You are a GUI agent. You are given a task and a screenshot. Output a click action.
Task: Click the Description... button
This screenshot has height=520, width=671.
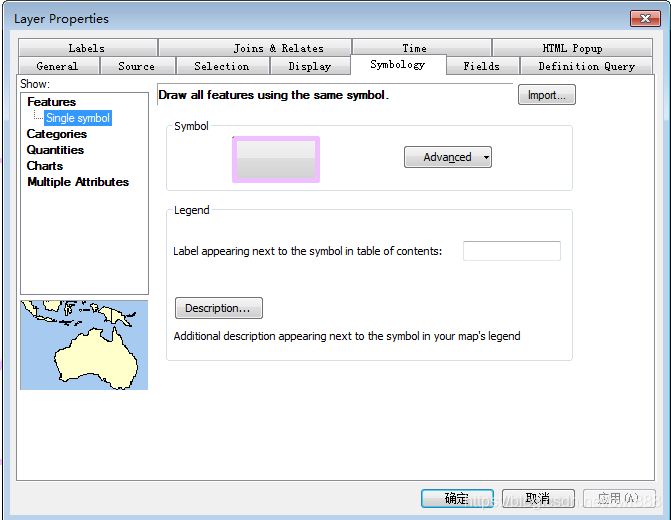219,308
